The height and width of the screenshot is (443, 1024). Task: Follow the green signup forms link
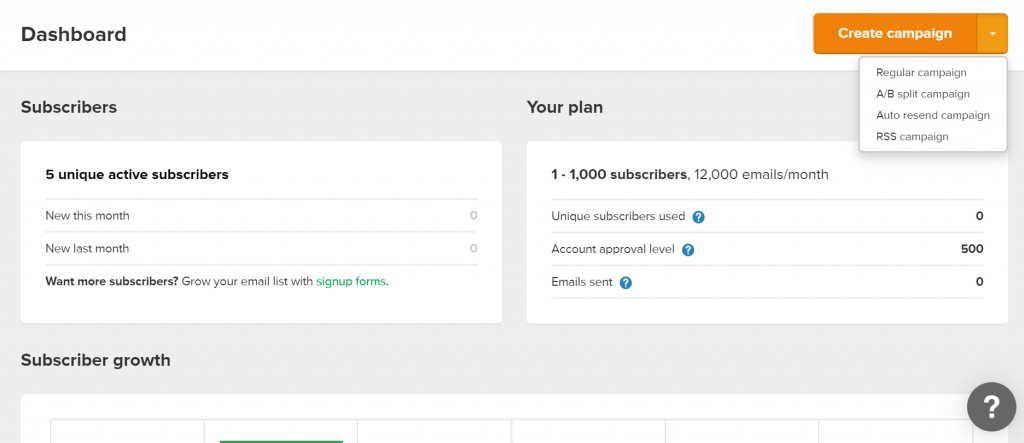click(351, 282)
